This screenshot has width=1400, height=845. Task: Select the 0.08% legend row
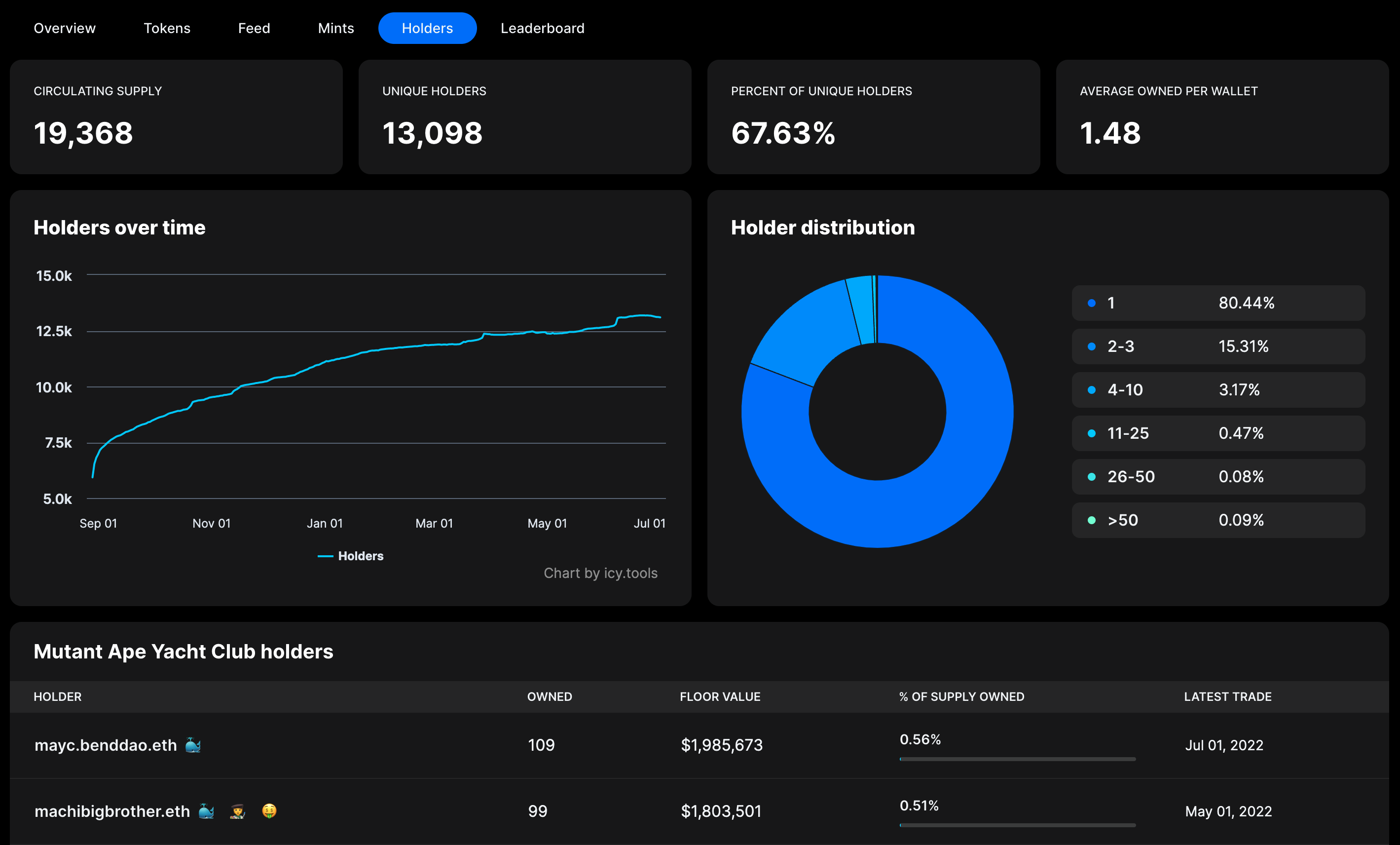coord(1218,477)
